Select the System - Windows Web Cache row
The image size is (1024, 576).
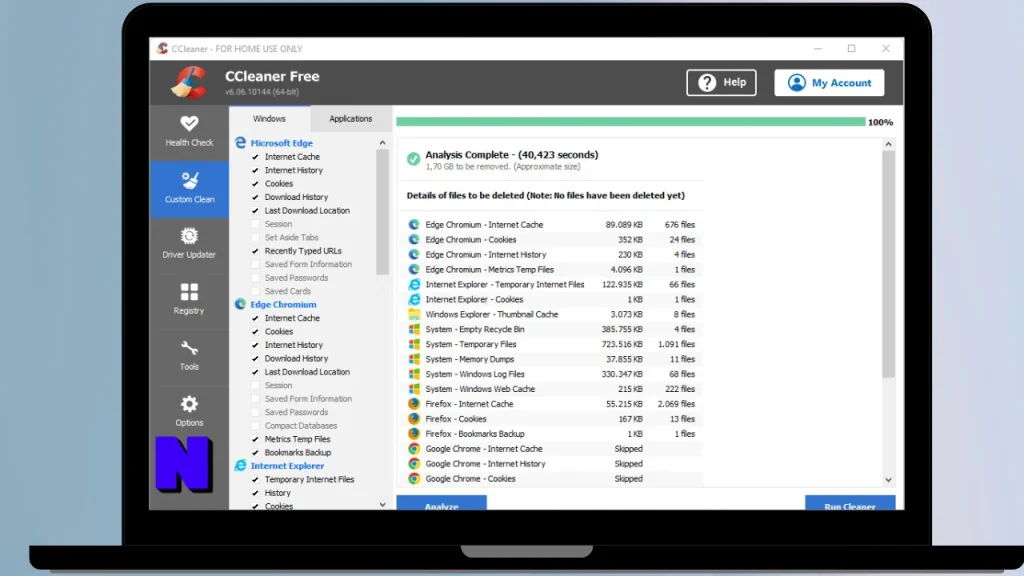pyautogui.click(x=554, y=389)
